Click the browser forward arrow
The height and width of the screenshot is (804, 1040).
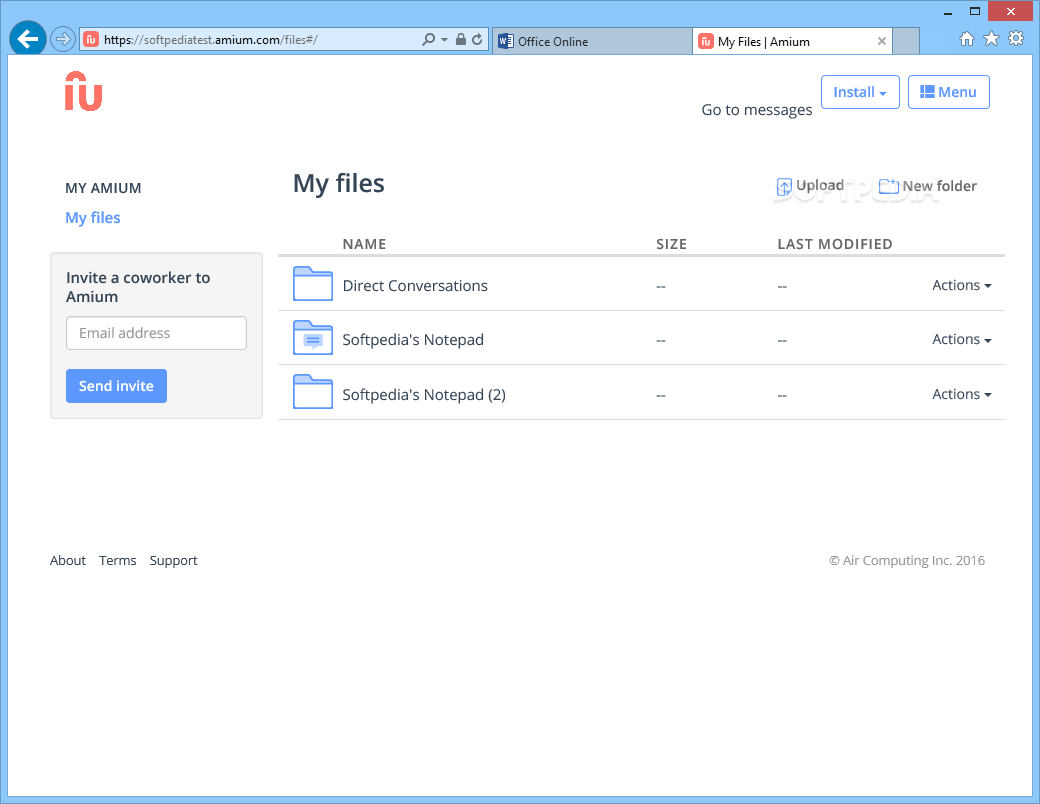[x=62, y=40]
